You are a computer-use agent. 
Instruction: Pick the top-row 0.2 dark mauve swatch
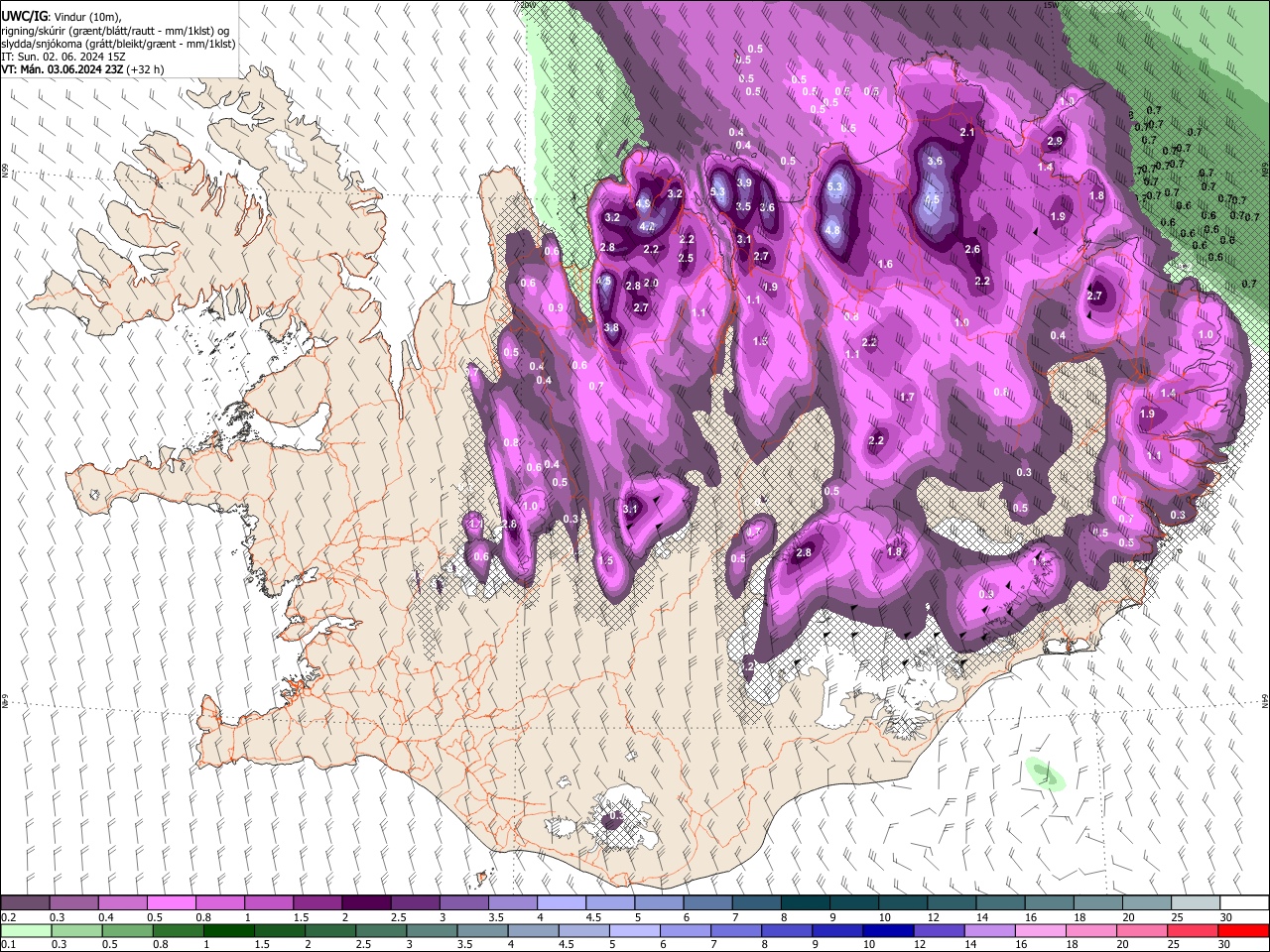[x=25, y=903]
